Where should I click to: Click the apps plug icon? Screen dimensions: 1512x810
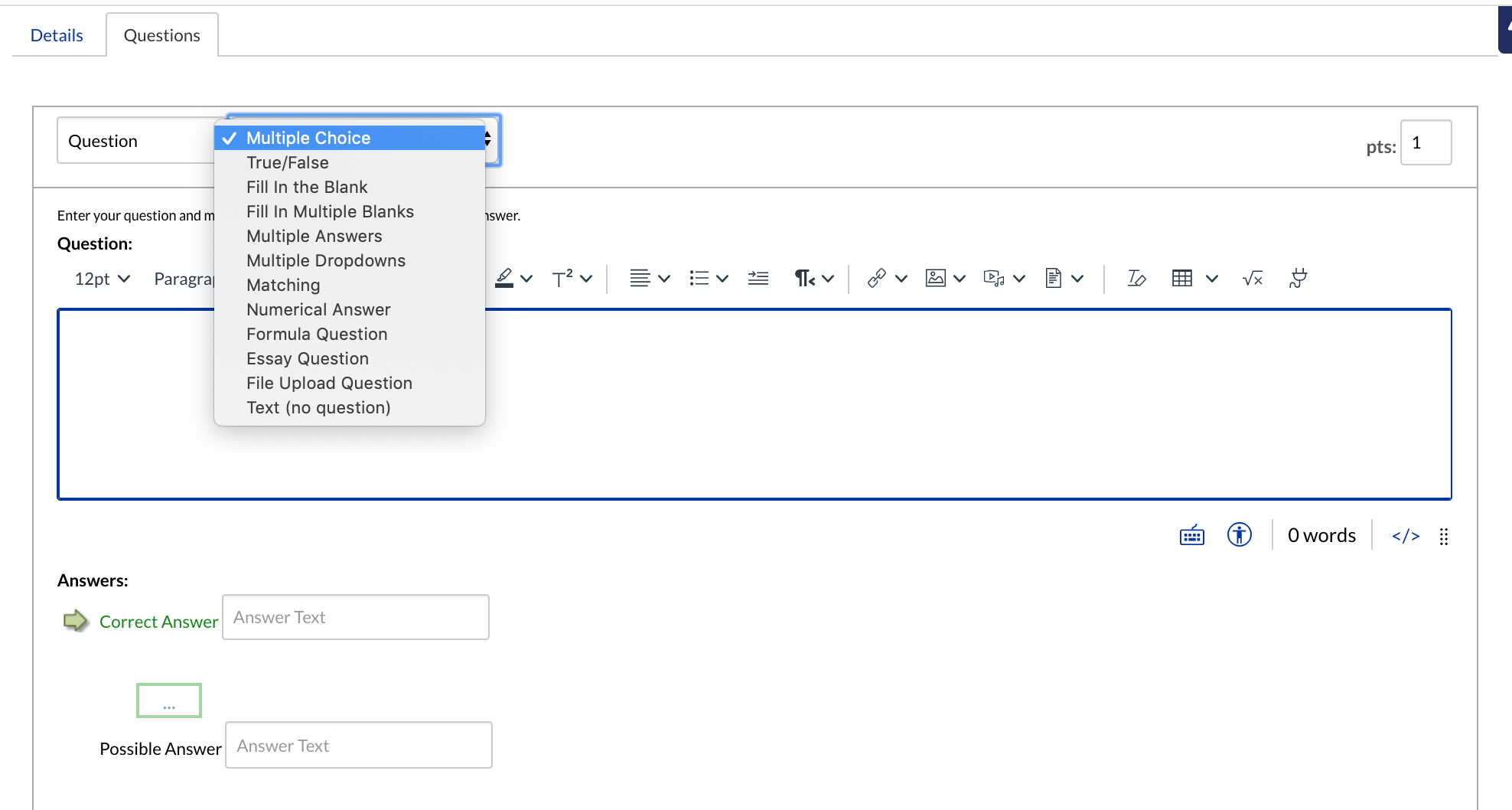pos(1298,279)
